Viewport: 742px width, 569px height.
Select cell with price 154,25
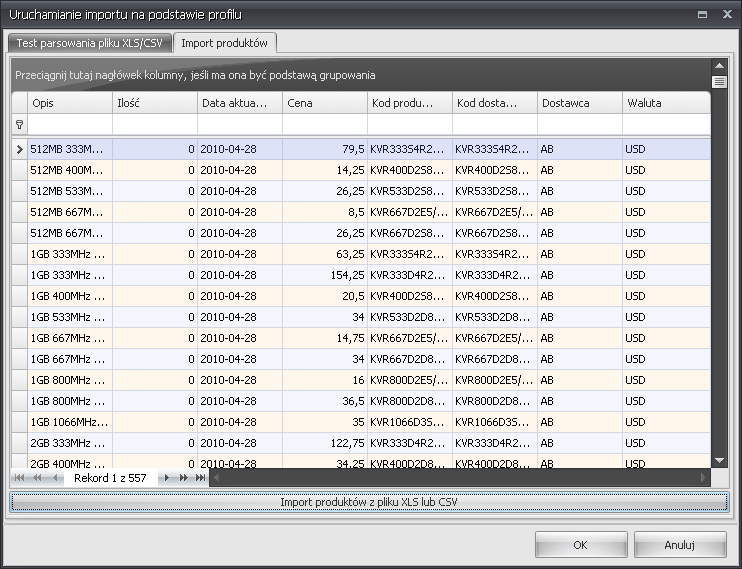325,275
